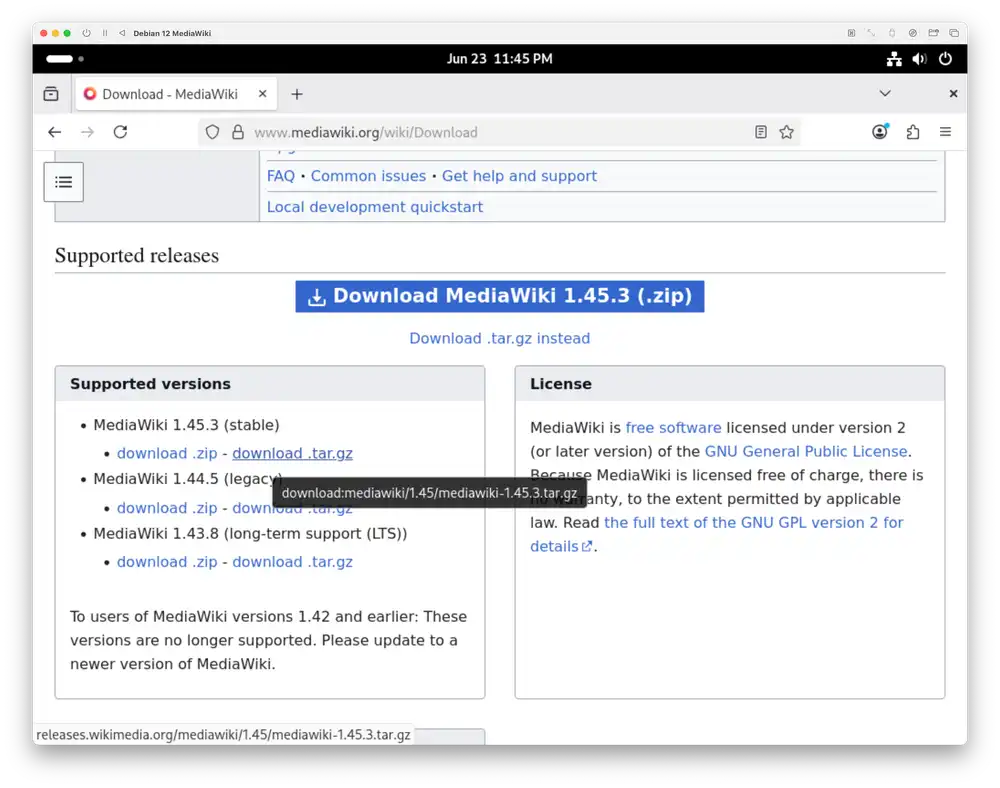Click the MediaWiki 1.45.3 (stable) text
1000x788 pixels.
[x=186, y=425]
